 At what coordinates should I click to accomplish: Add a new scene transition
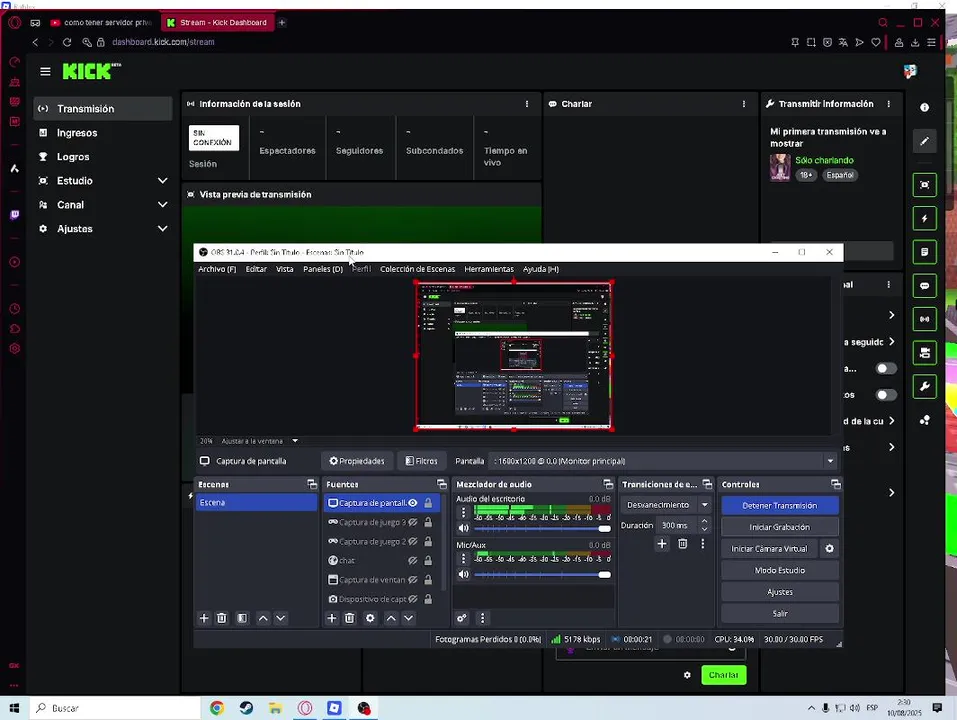pyautogui.click(x=662, y=544)
